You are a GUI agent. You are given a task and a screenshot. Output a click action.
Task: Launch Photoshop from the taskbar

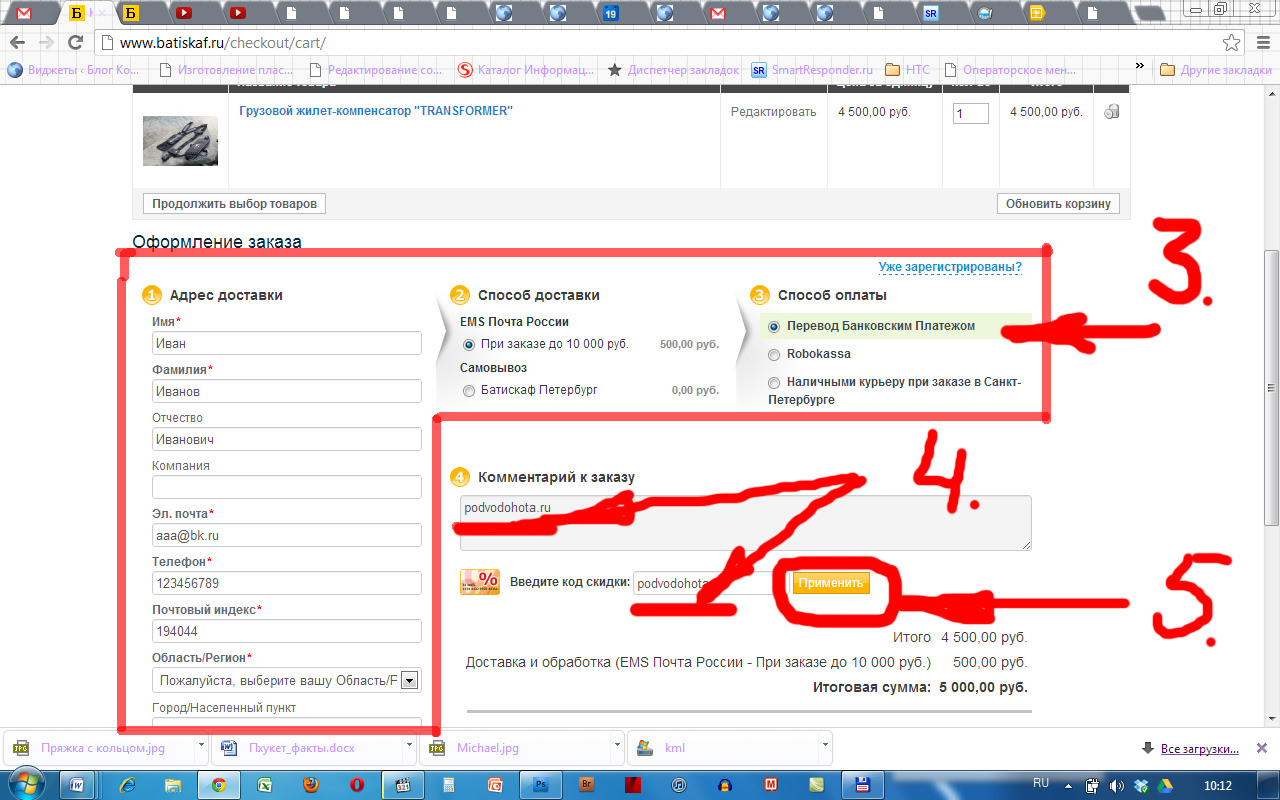pos(541,785)
